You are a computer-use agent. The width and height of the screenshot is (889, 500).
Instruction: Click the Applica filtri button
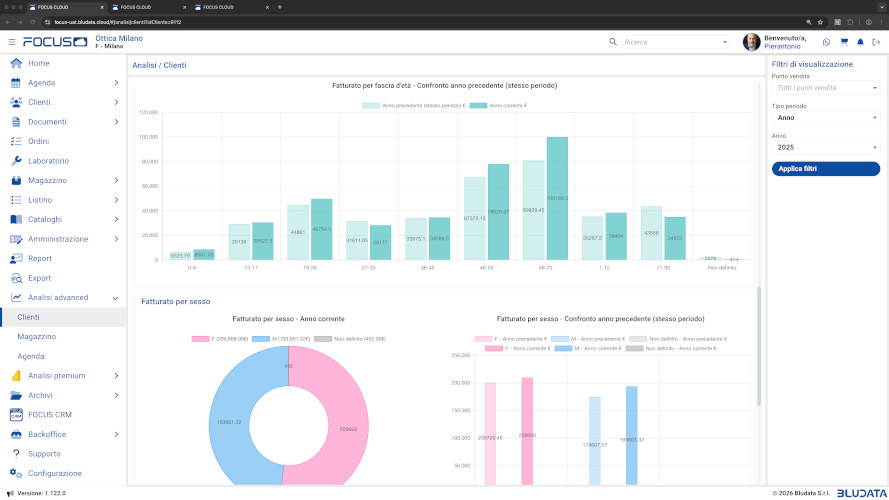click(825, 169)
